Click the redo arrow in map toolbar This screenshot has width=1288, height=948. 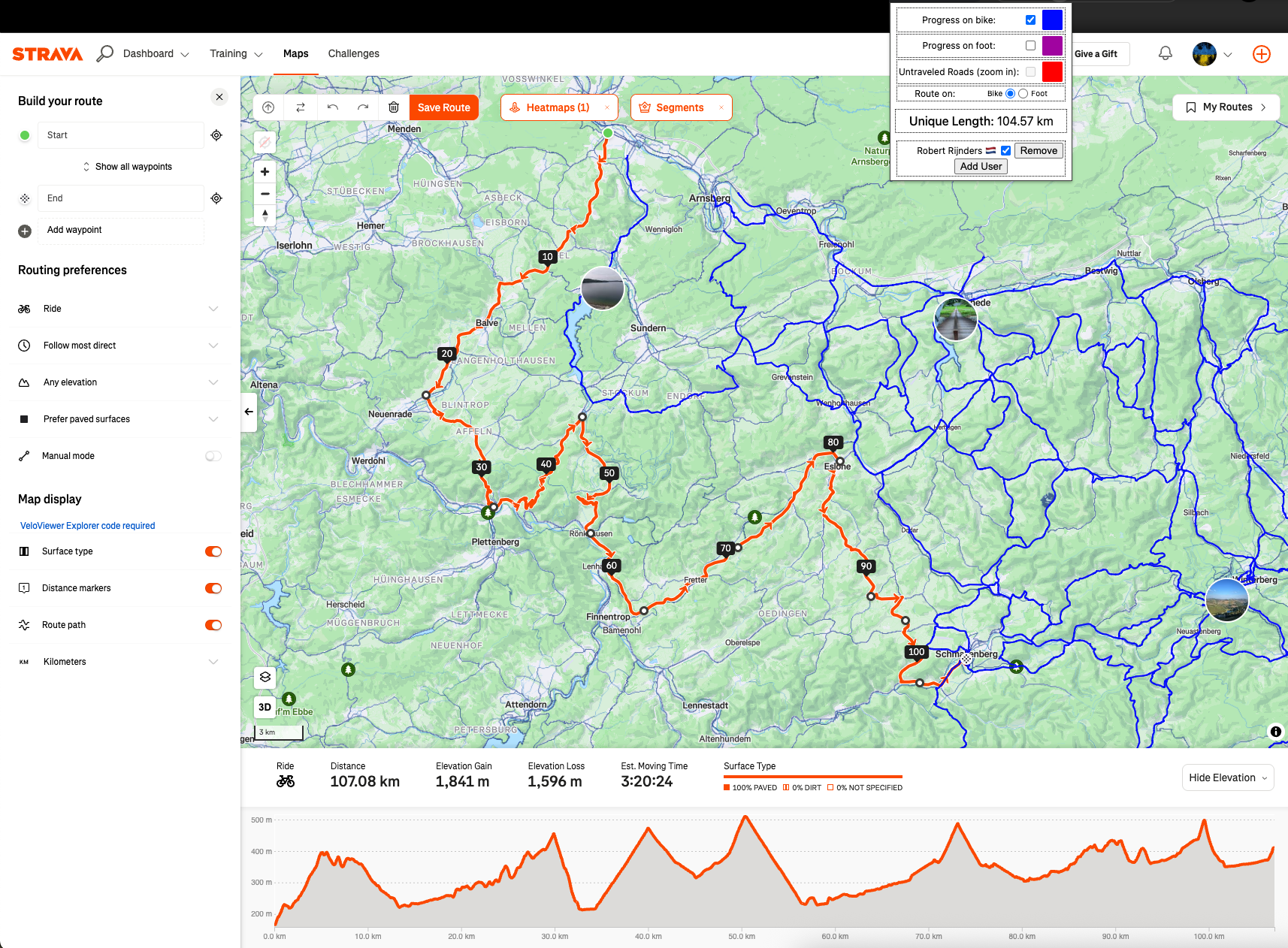(x=363, y=107)
